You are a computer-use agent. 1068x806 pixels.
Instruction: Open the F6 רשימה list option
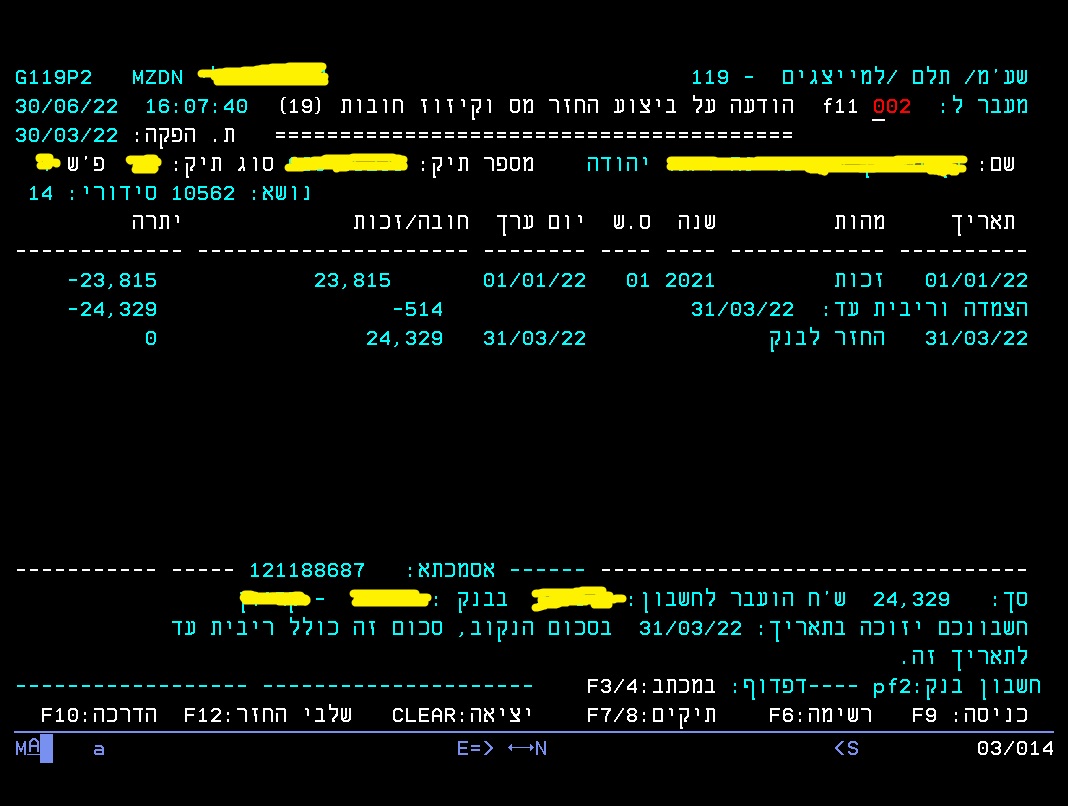click(820, 716)
